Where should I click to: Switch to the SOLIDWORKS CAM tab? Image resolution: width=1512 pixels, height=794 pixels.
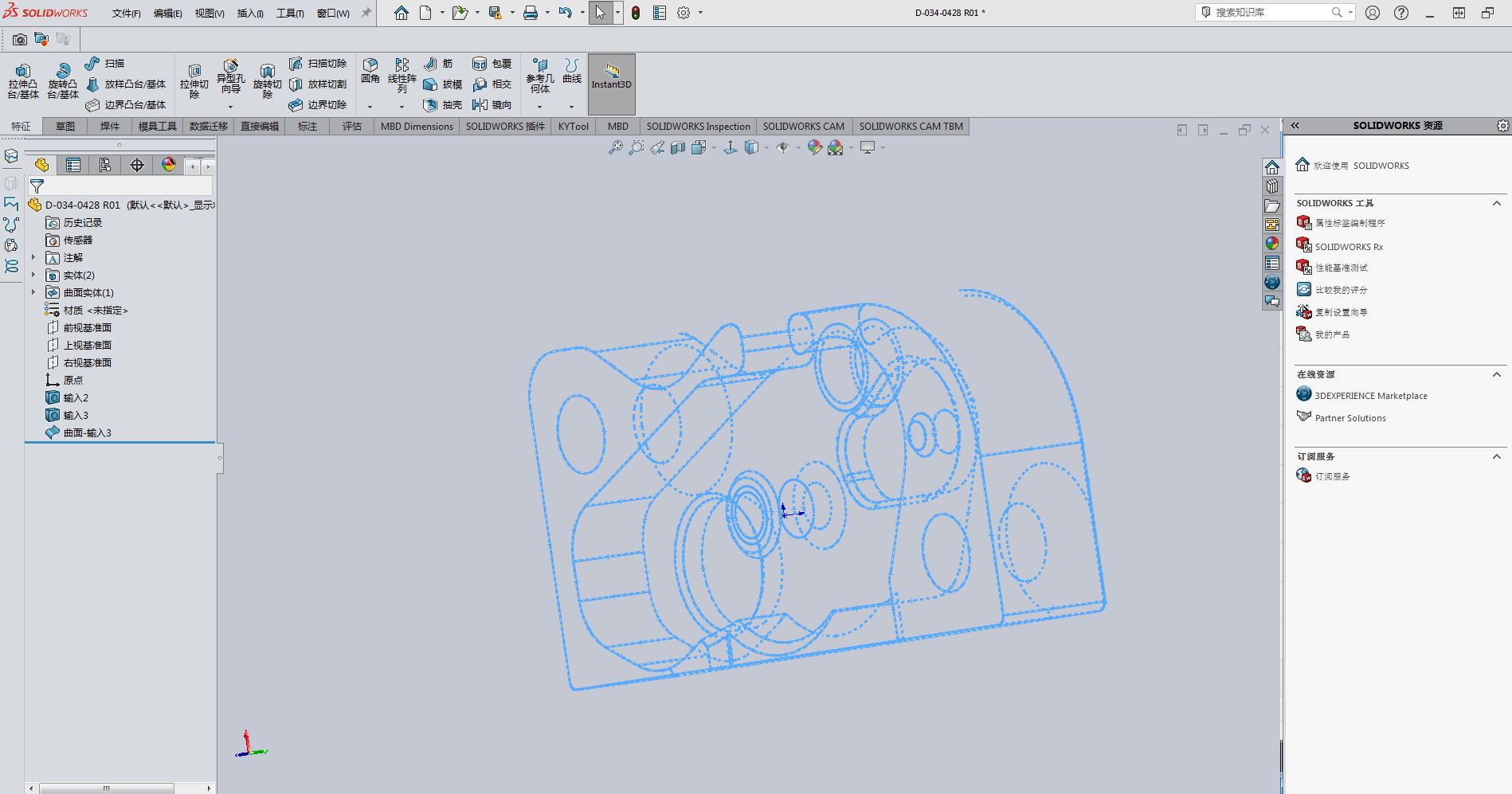(804, 127)
